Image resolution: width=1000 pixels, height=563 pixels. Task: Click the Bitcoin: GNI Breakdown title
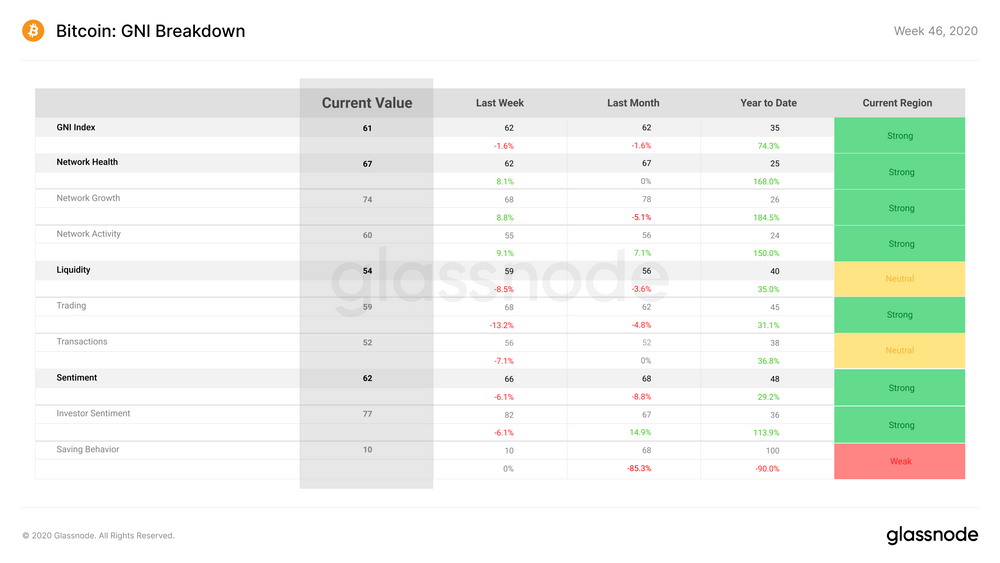point(151,31)
